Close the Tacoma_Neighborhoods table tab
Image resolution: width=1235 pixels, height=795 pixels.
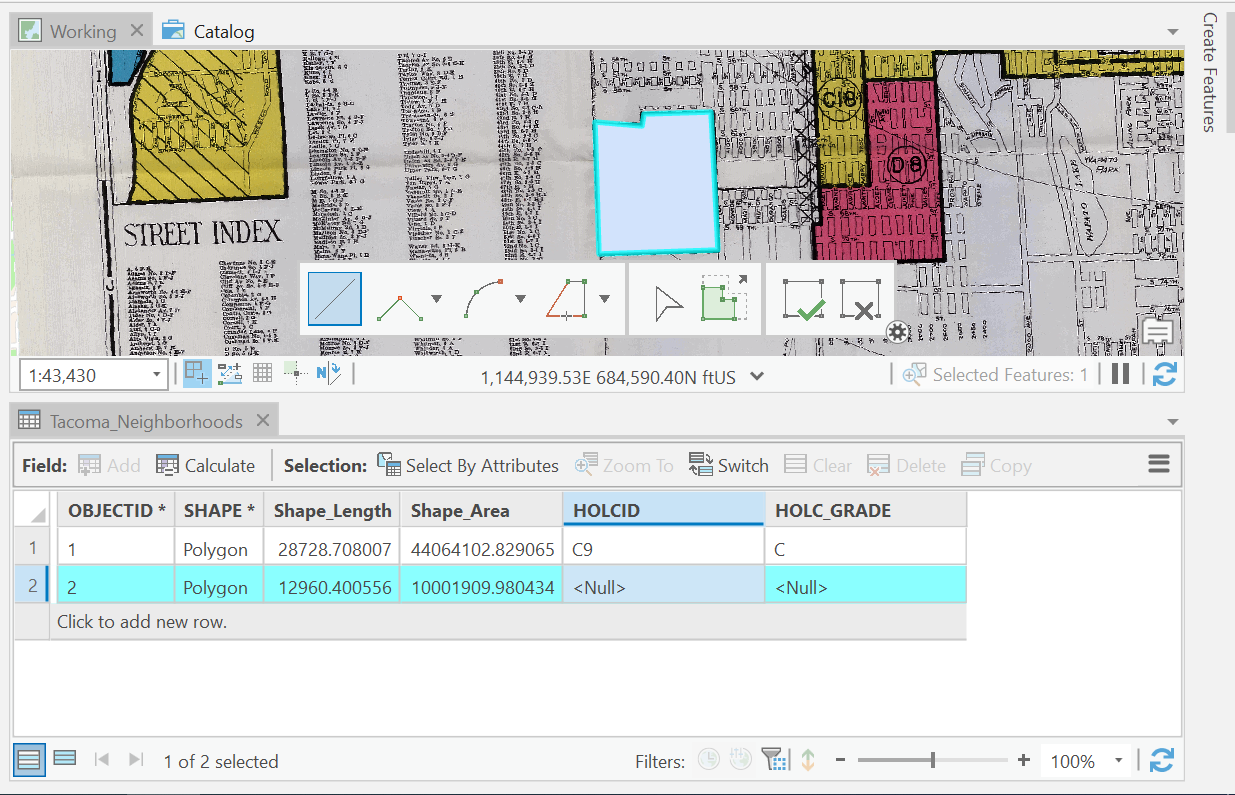pyautogui.click(x=263, y=421)
